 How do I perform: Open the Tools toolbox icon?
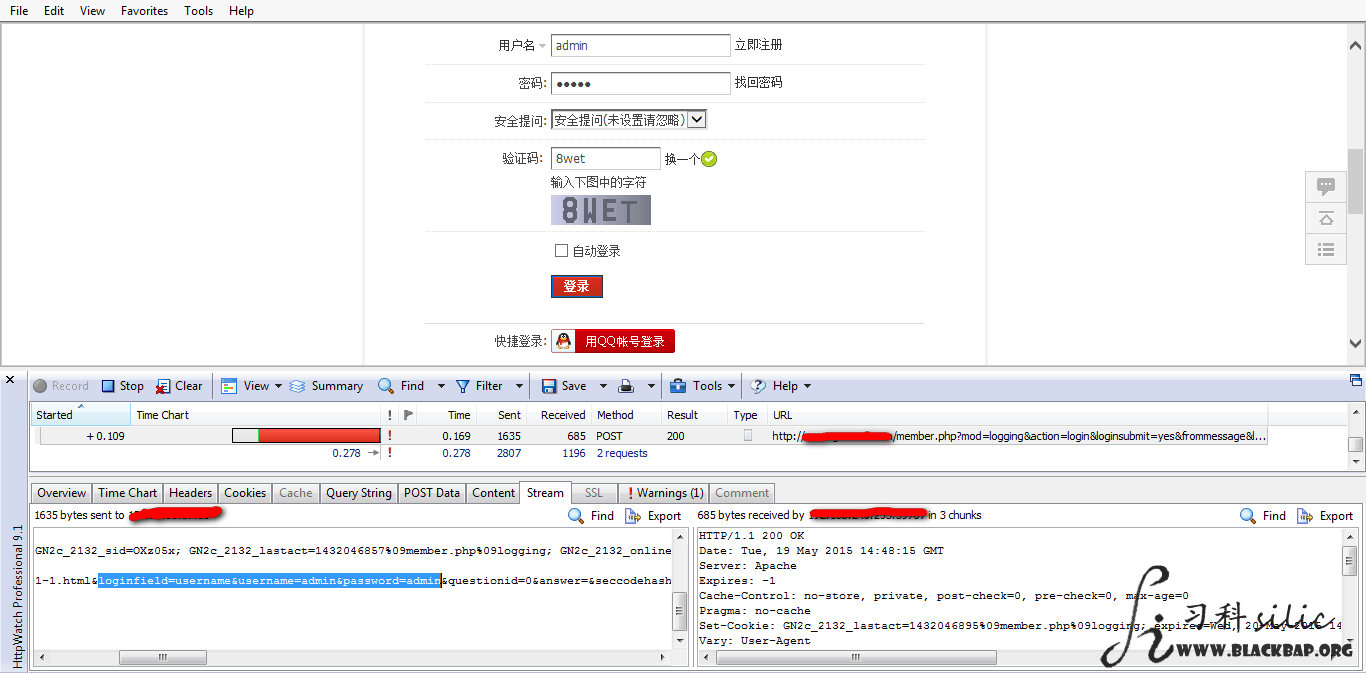click(x=678, y=386)
